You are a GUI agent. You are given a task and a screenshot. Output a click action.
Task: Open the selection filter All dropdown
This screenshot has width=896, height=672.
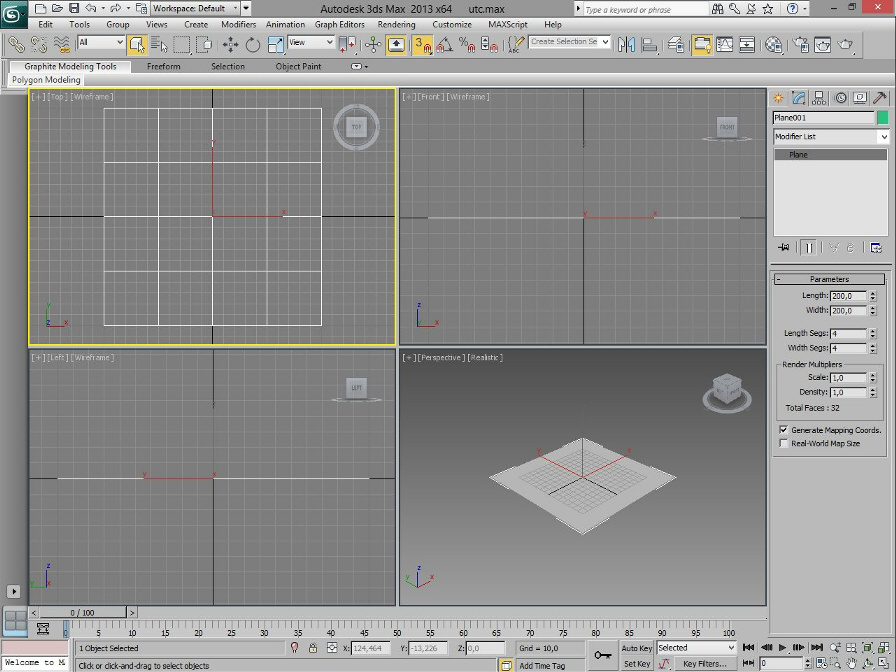tap(101, 42)
